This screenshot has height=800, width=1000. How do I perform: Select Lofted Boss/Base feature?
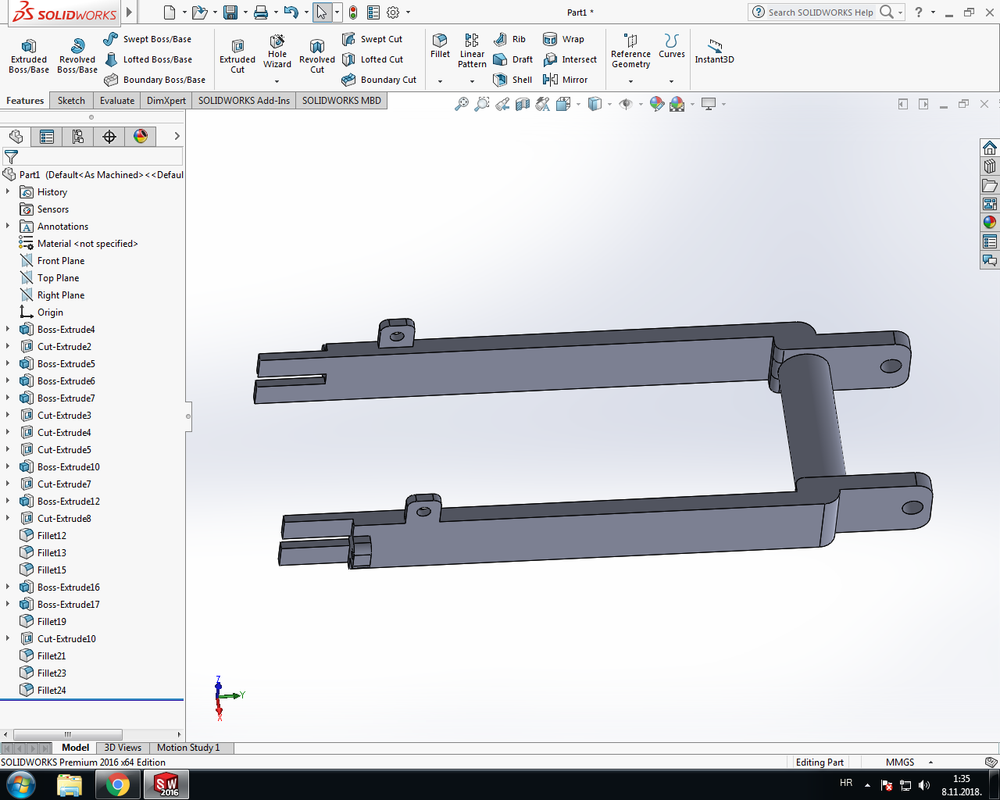(148, 59)
